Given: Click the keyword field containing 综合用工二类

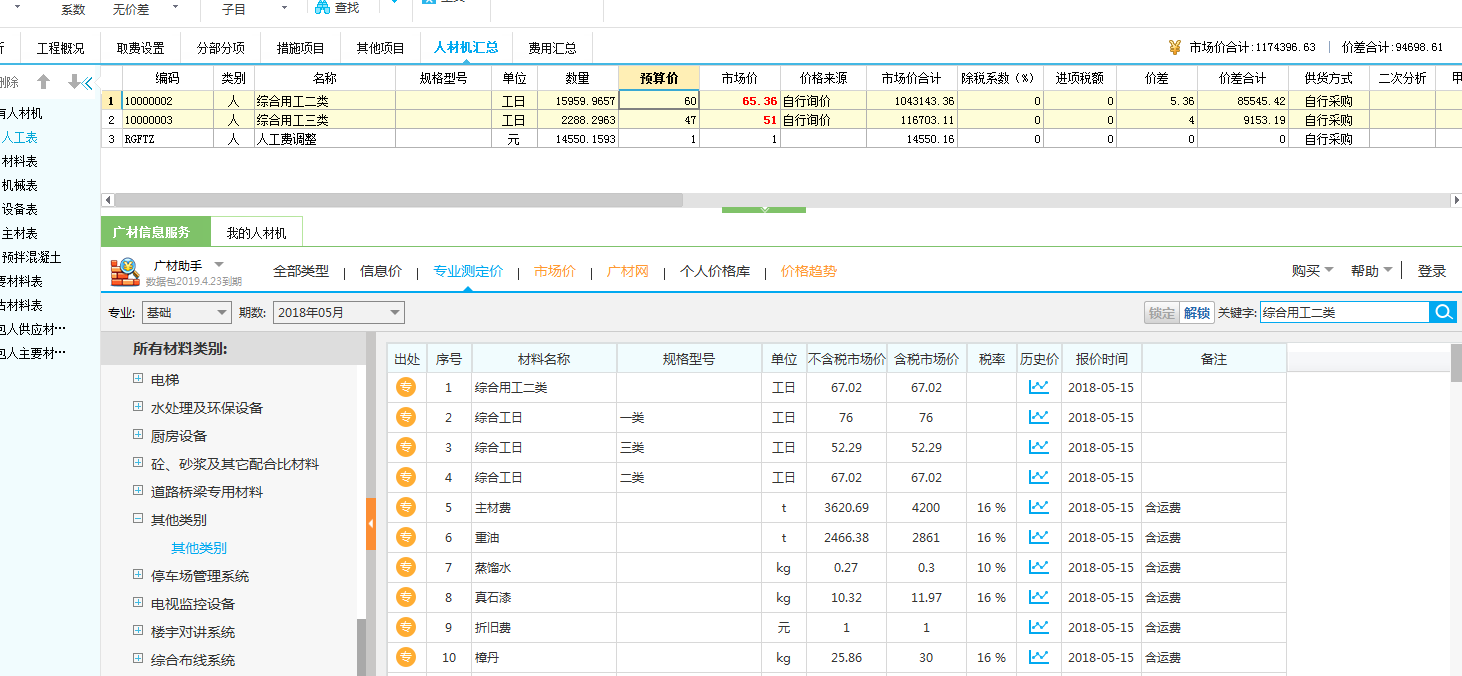Looking at the screenshot, I should [1344, 312].
